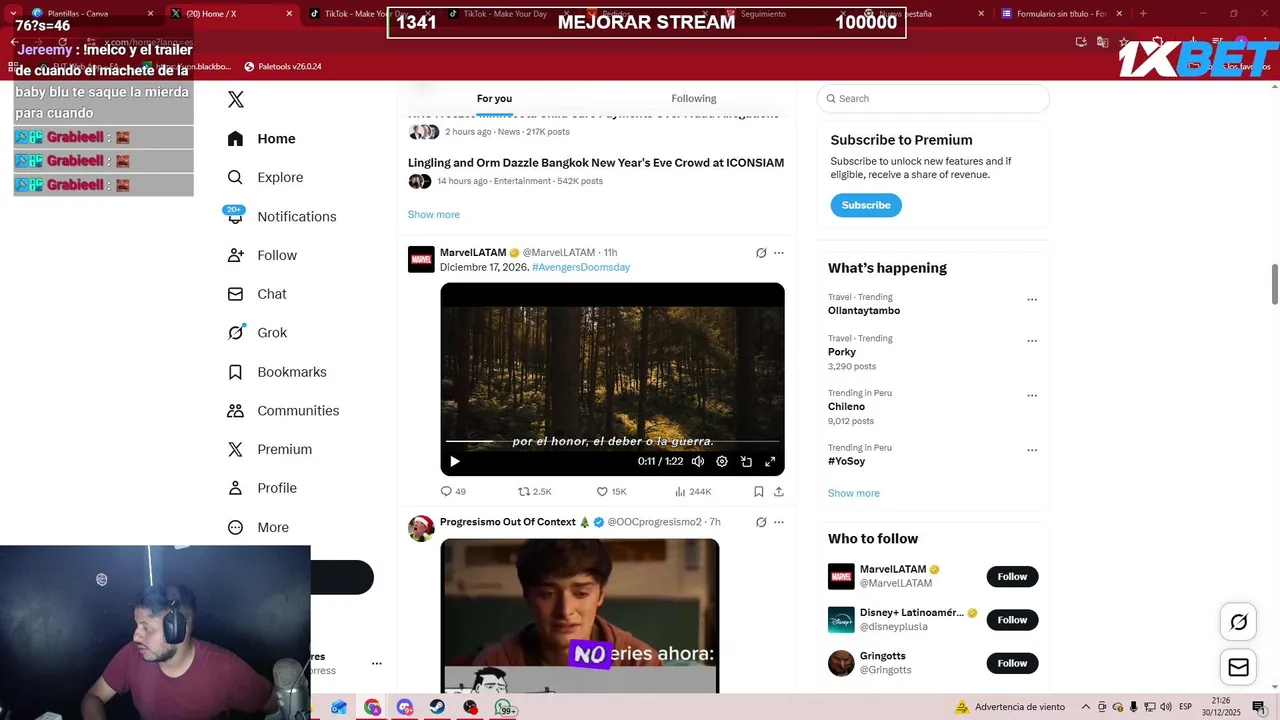Open Profile in sidebar

pos(261,488)
